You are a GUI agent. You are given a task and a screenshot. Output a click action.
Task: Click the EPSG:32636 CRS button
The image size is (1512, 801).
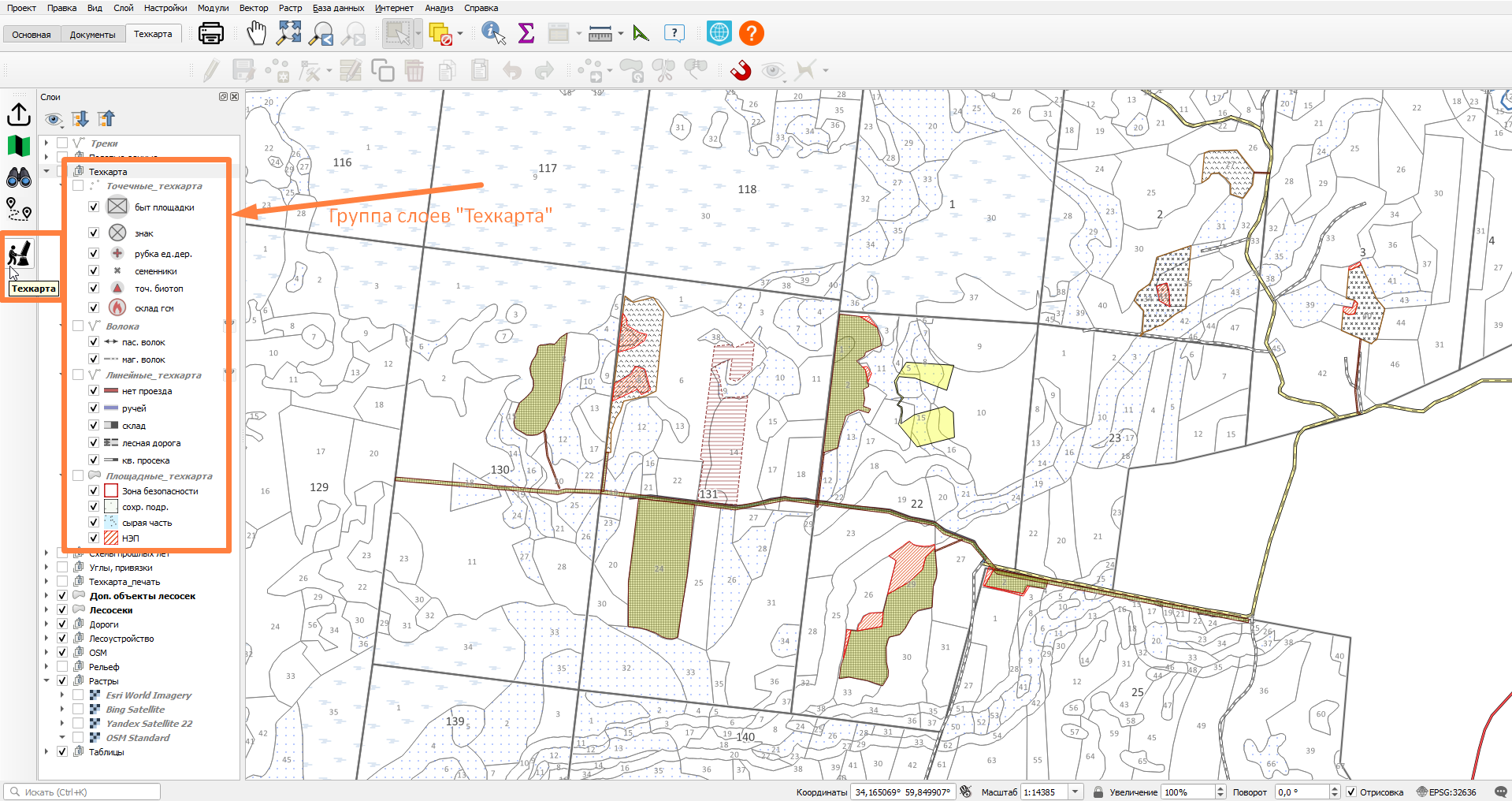coord(1447,792)
